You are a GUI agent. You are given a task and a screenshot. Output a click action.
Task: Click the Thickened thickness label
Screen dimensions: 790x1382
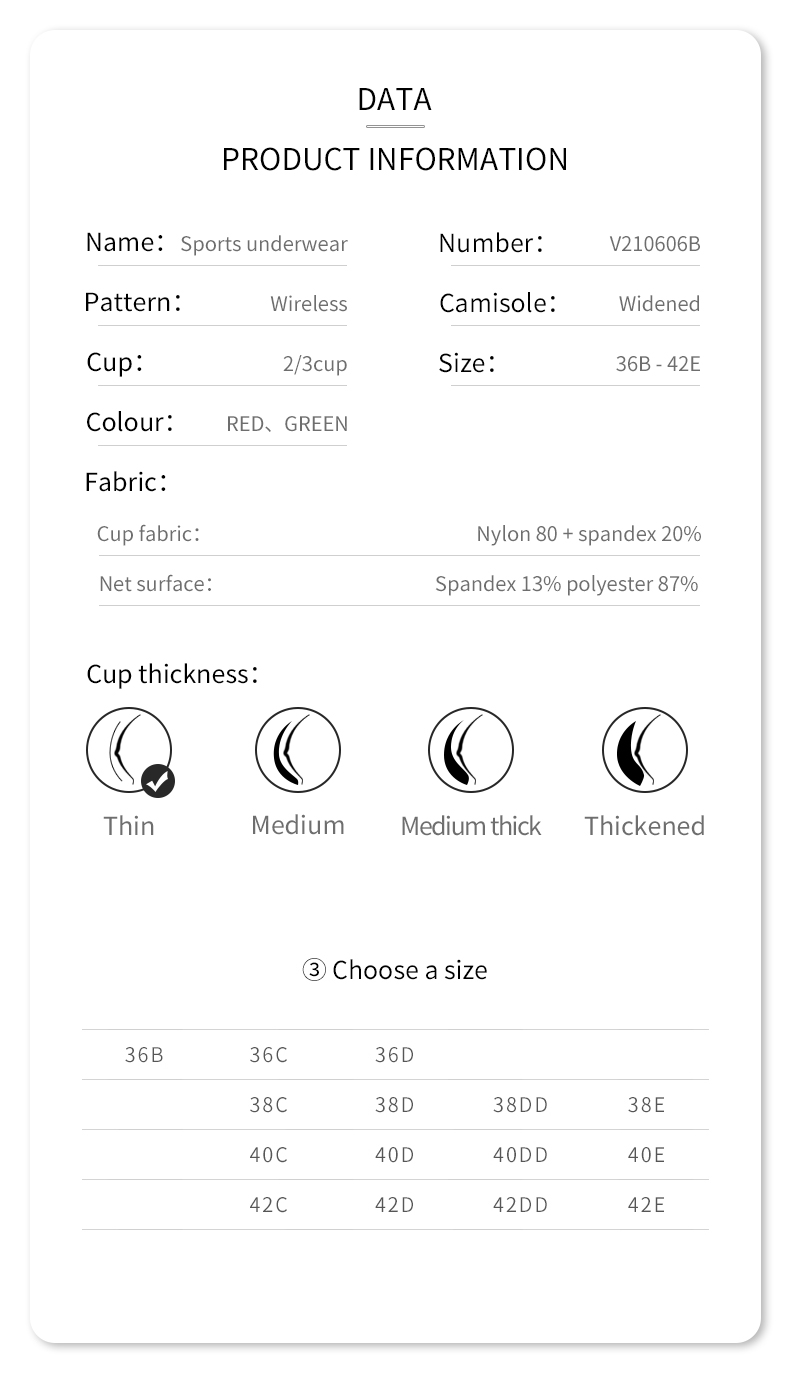click(644, 826)
